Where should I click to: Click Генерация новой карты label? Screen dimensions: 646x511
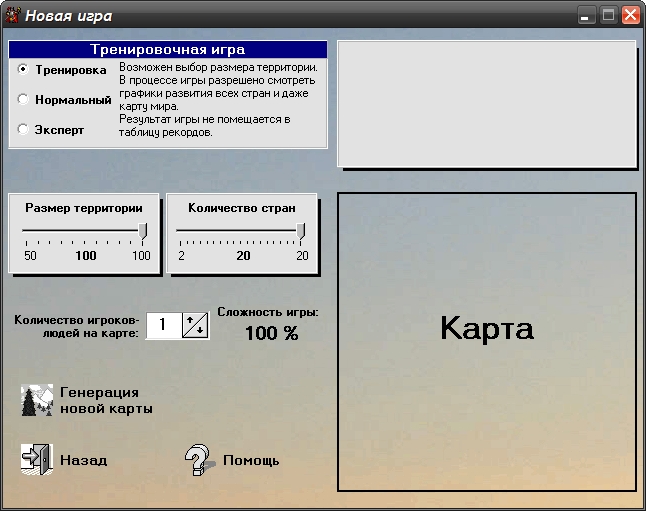pyautogui.click(x=106, y=400)
